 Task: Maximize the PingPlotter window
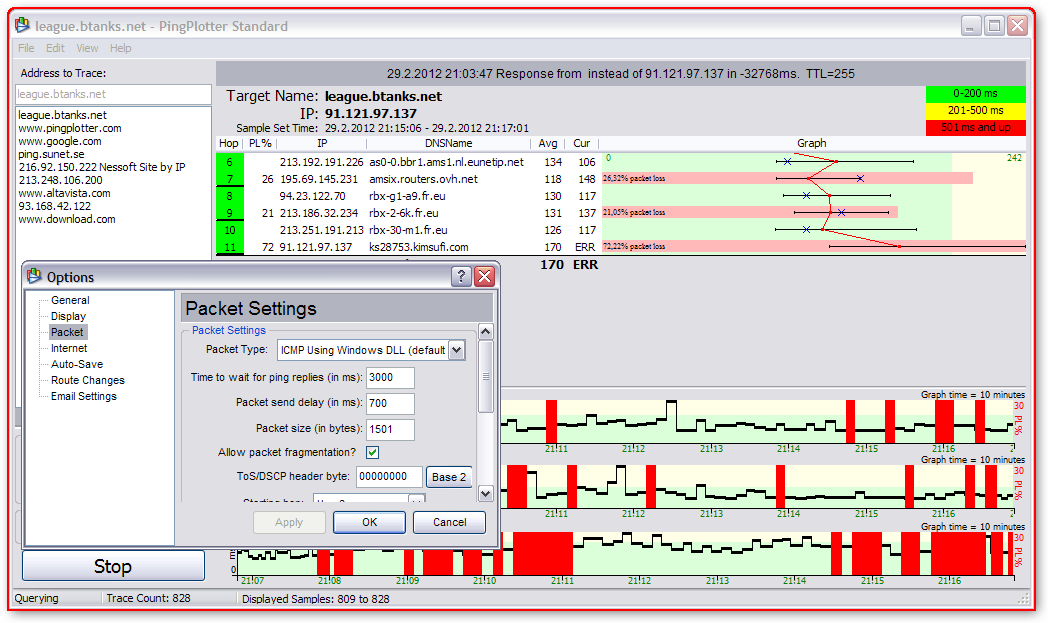[994, 26]
